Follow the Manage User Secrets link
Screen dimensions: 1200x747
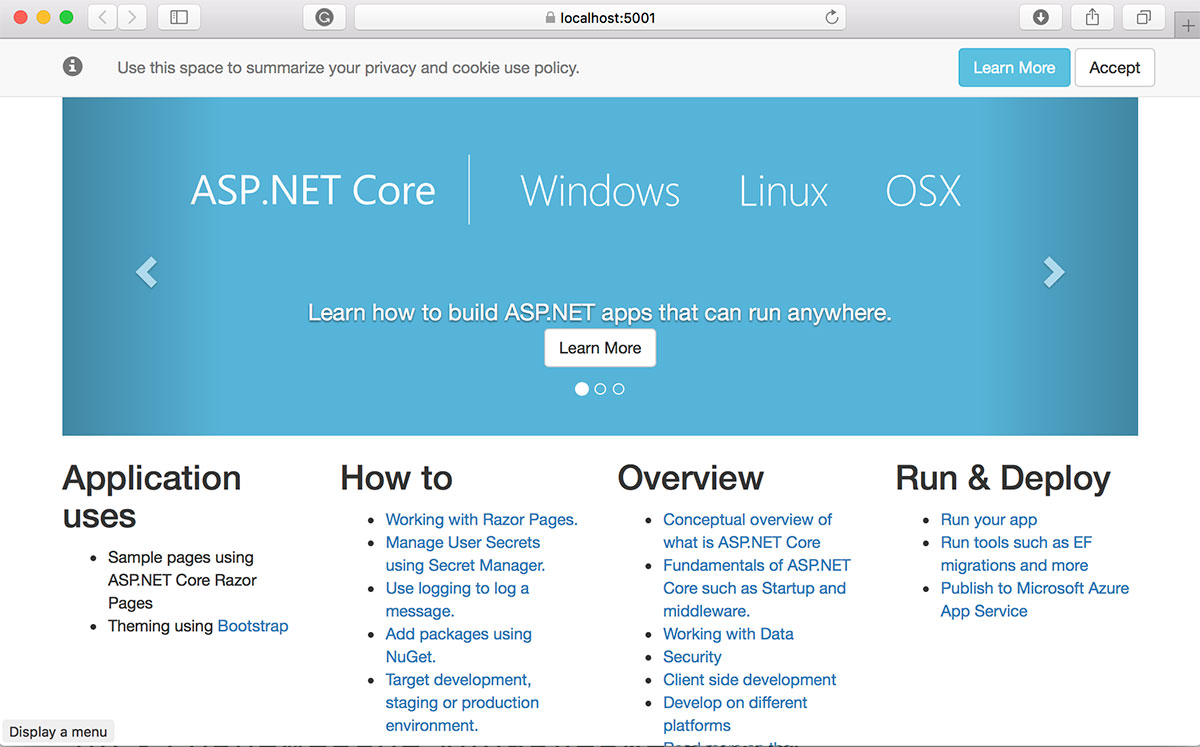[466, 554]
